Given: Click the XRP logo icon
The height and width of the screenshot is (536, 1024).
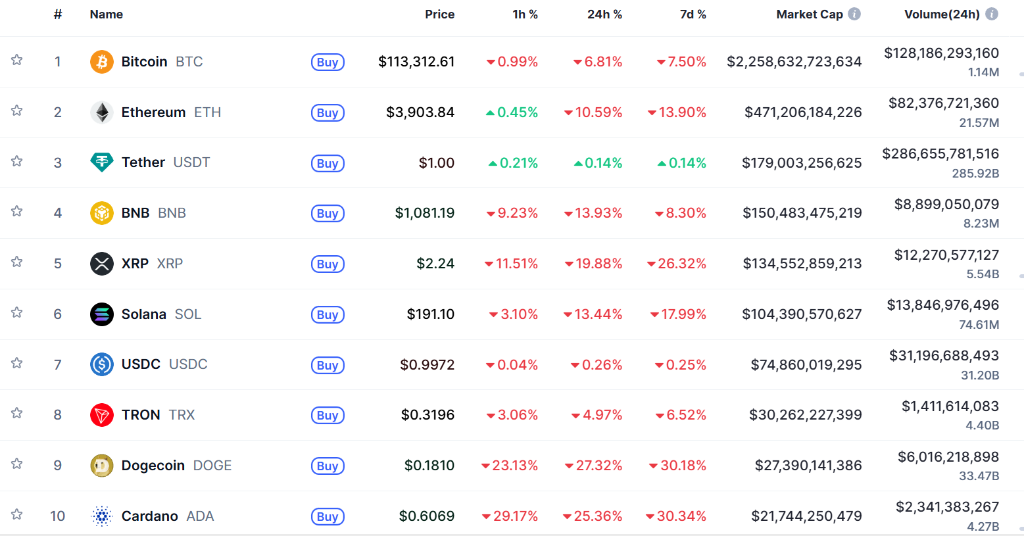Looking at the screenshot, I should 102,264.
